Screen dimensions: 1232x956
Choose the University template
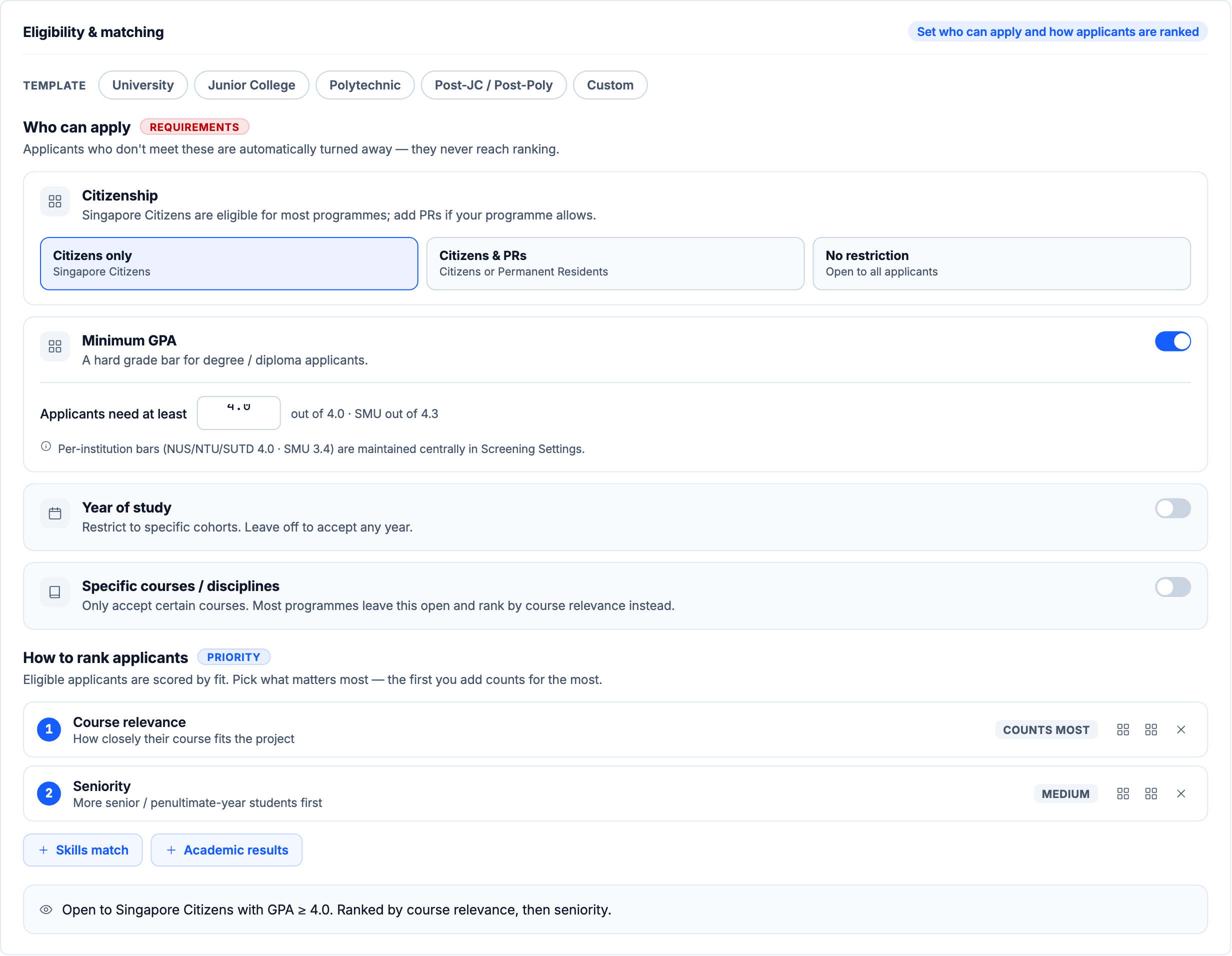tap(142, 85)
